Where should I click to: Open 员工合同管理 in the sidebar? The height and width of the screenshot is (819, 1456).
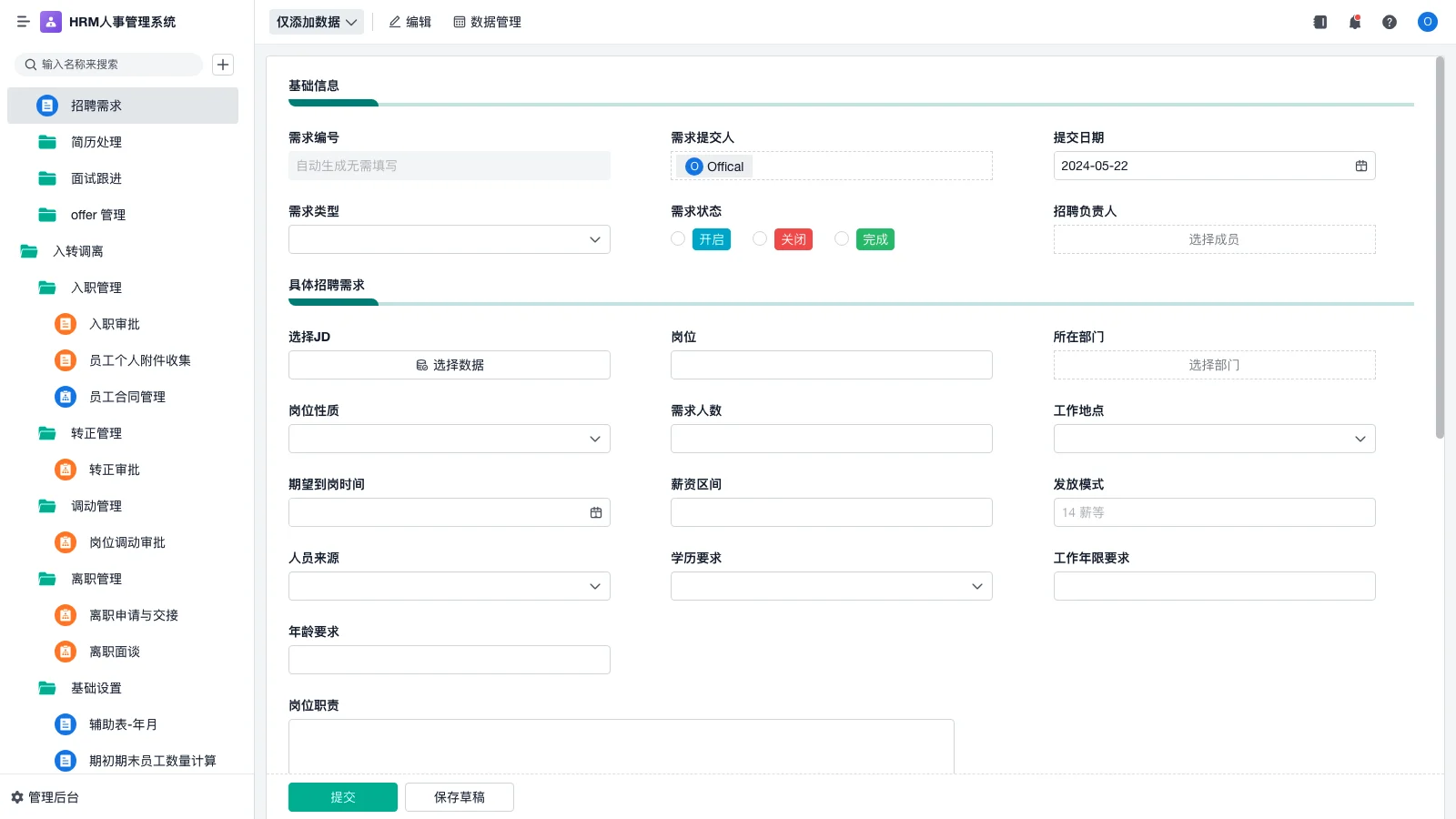[126, 397]
